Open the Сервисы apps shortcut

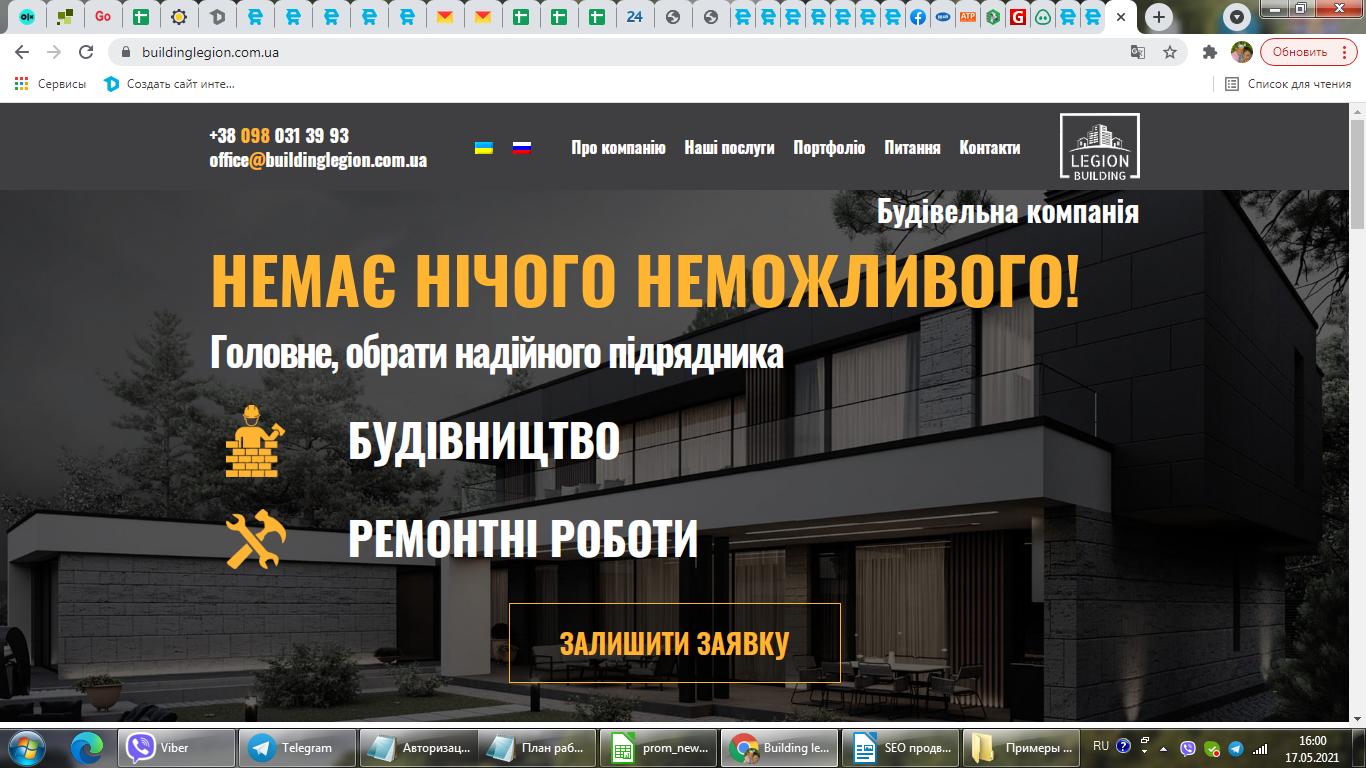click(x=50, y=84)
